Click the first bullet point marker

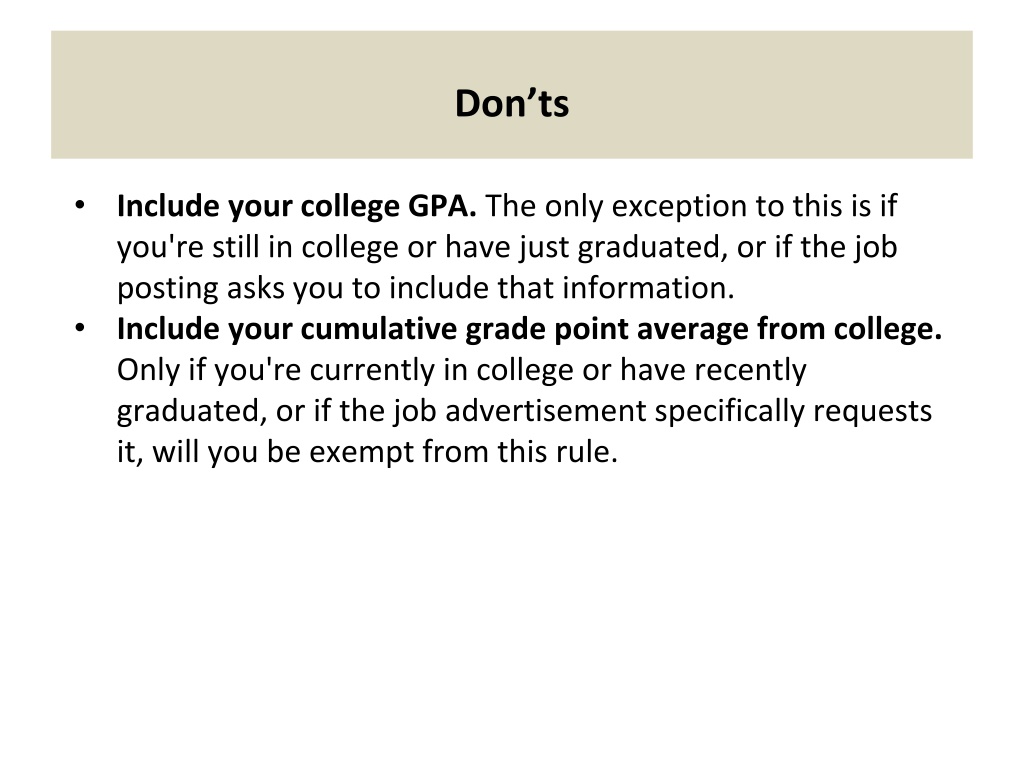(x=80, y=205)
